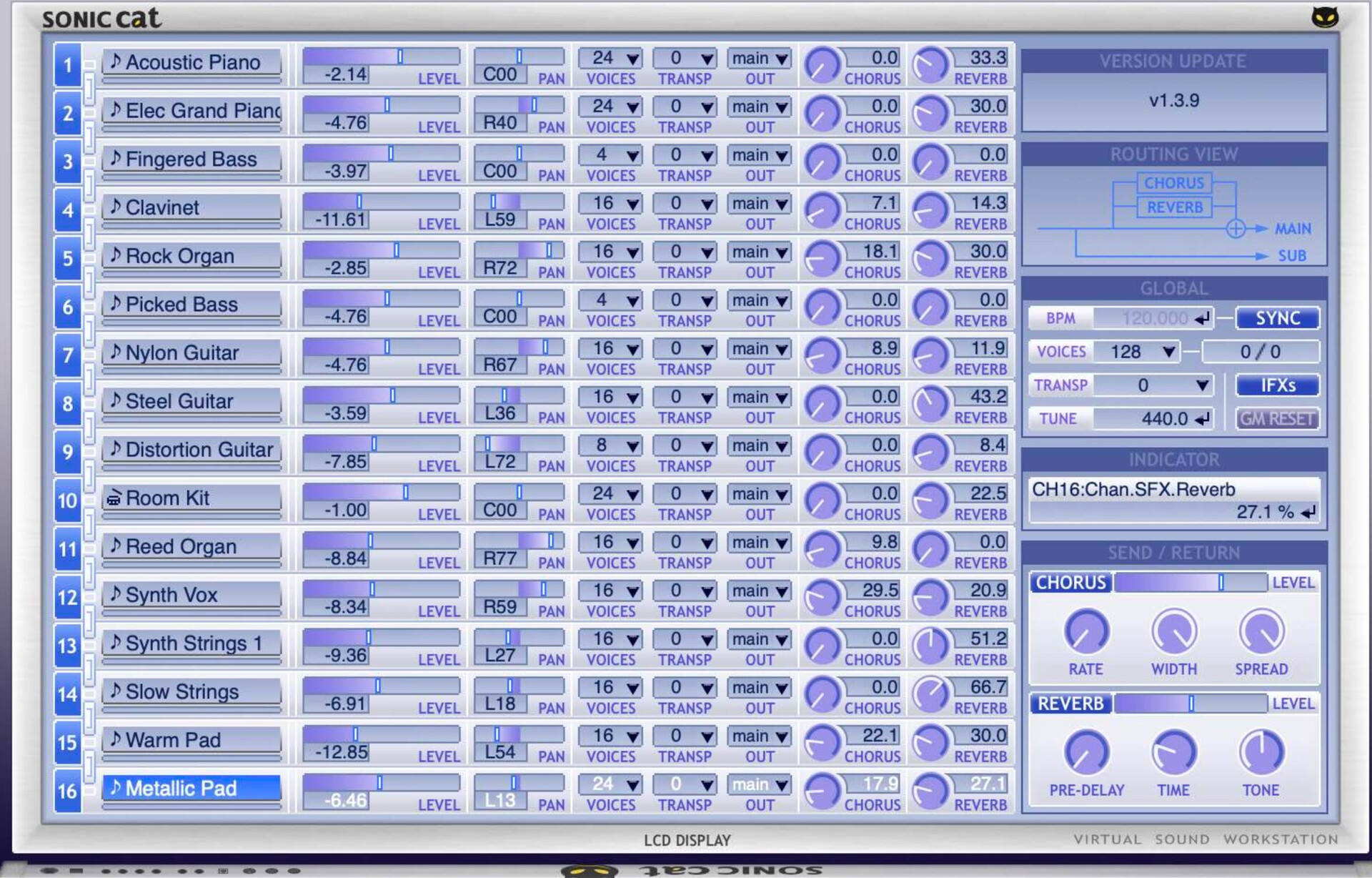Select the Metallic Pad instrument button

pos(192,788)
